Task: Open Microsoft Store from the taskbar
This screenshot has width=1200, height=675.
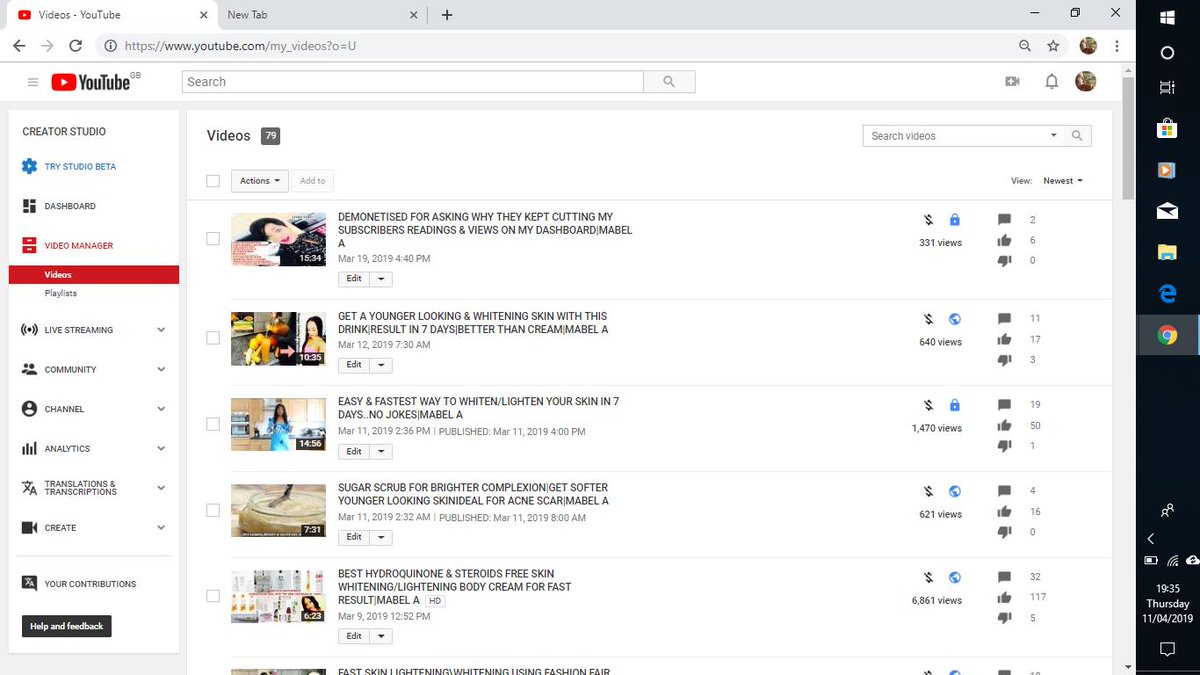Action: pyautogui.click(x=1167, y=128)
